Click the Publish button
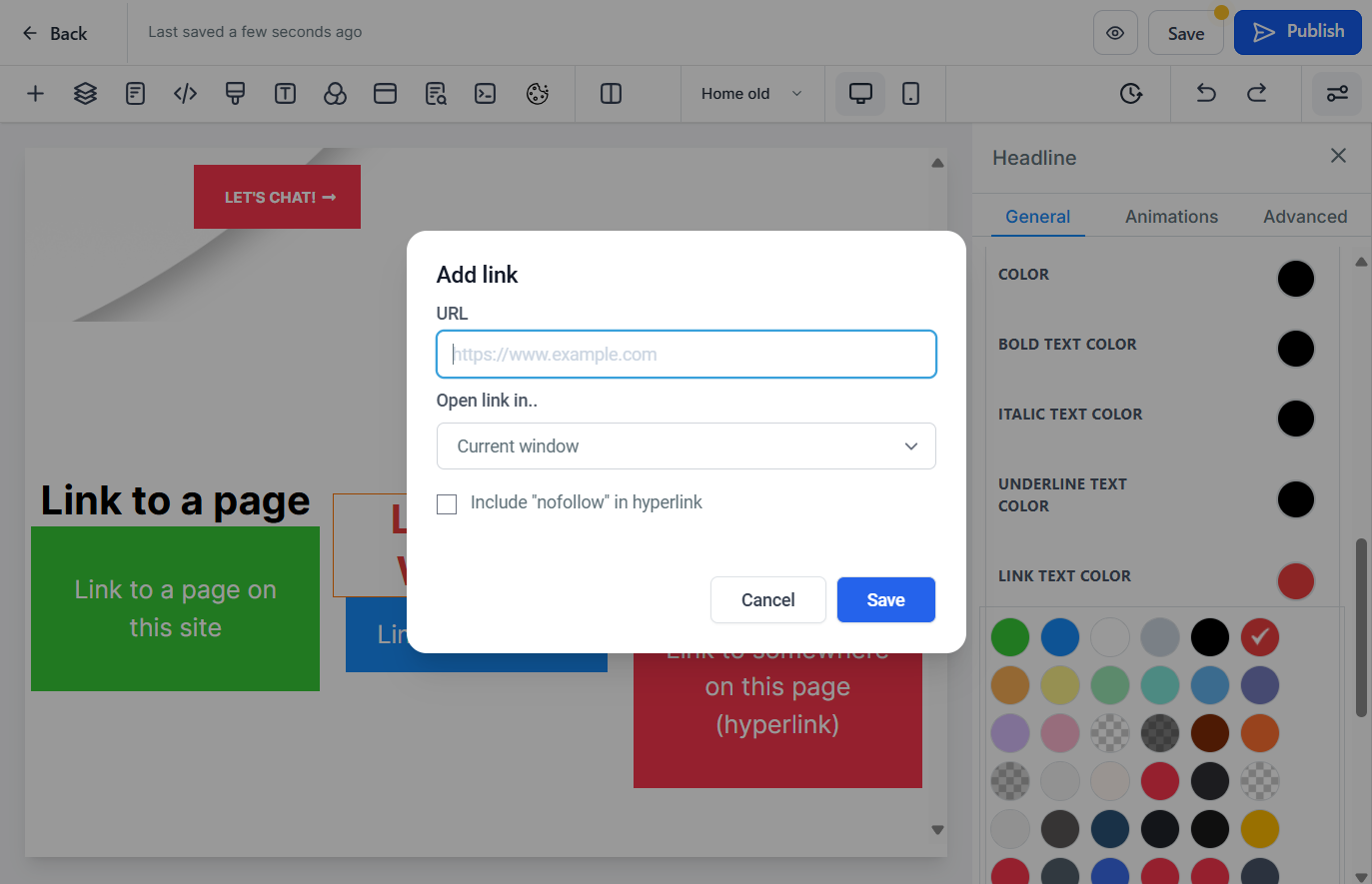 tap(1298, 32)
